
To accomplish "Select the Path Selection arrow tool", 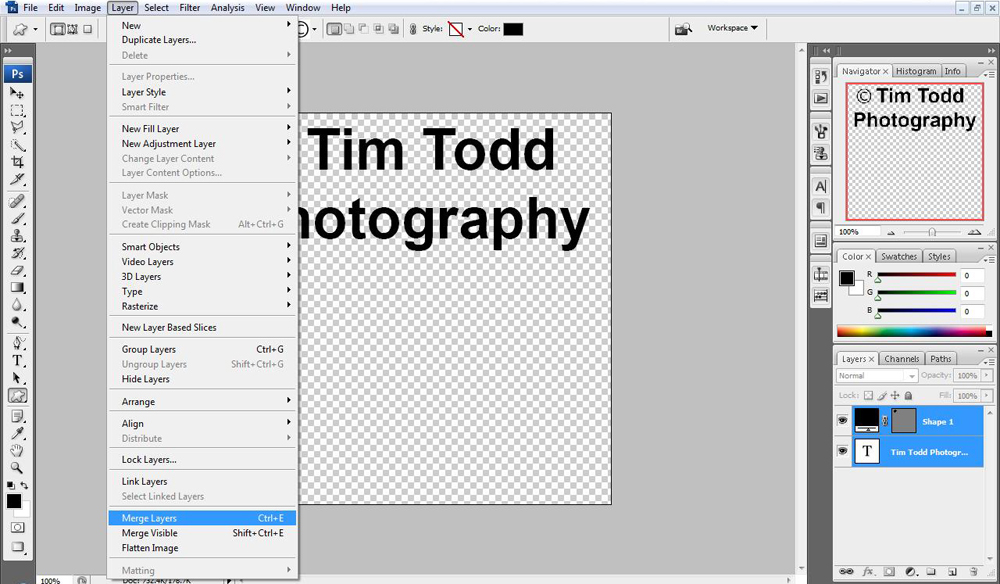I will (17, 378).
